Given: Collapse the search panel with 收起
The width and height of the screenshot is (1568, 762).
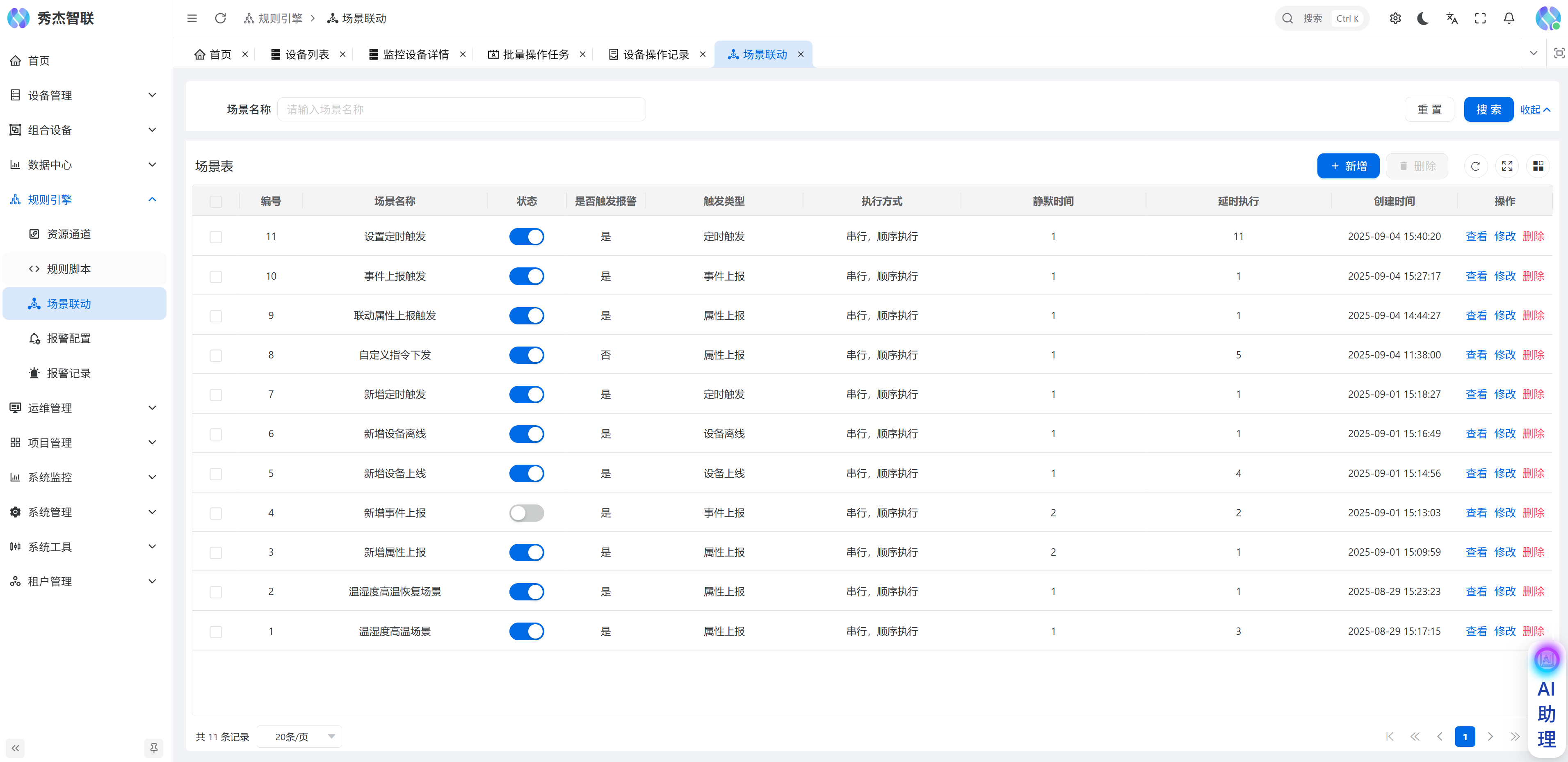Looking at the screenshot, I should coord(1534,110).
